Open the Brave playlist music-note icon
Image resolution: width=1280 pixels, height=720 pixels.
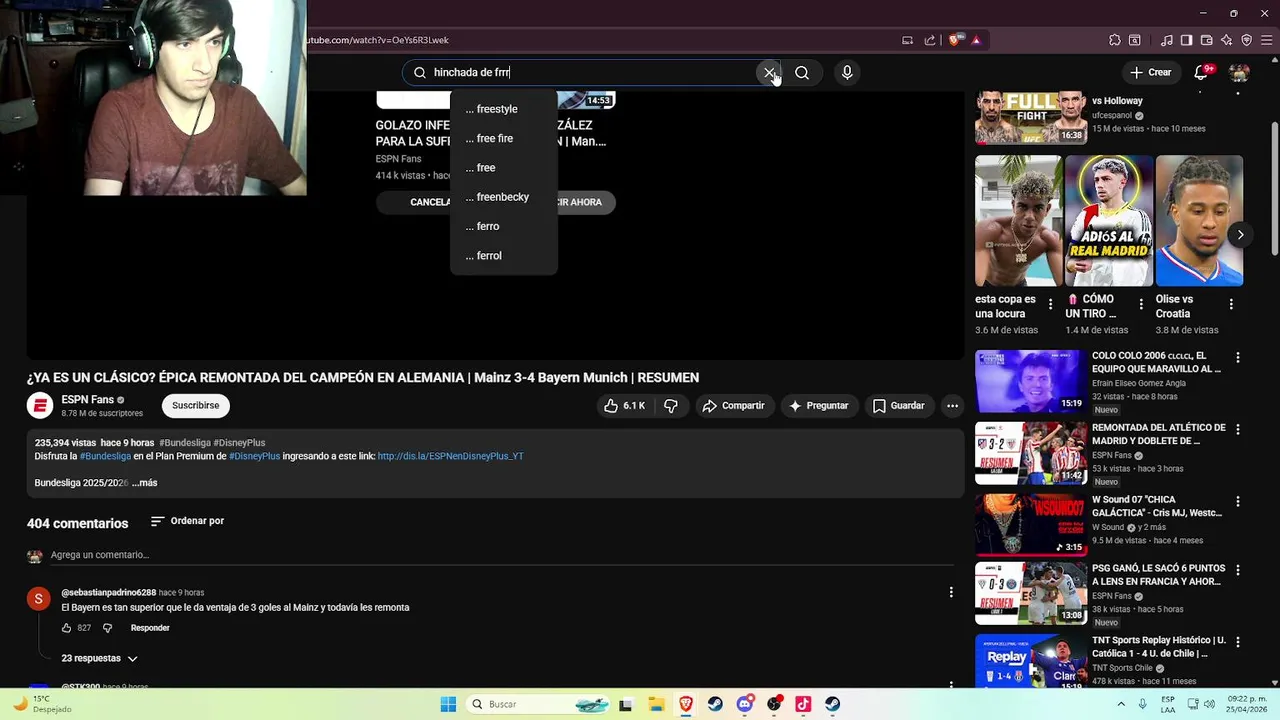tap(1167, 40)
